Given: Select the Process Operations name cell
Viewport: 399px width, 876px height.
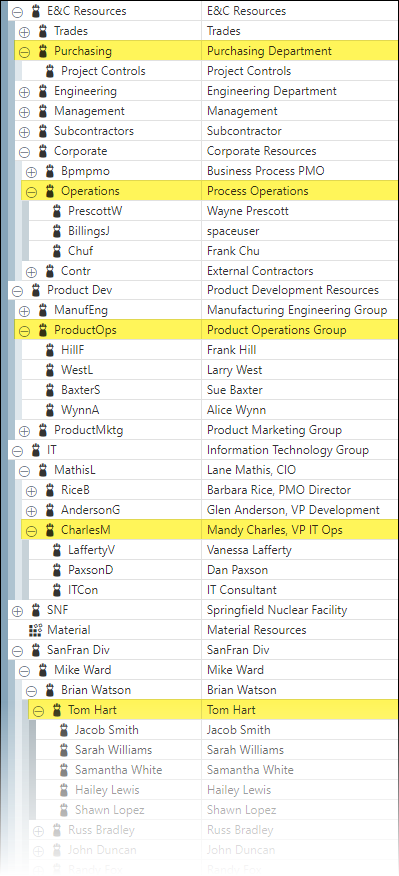Looking at the screenshot, I should click(x=300, y=191).
